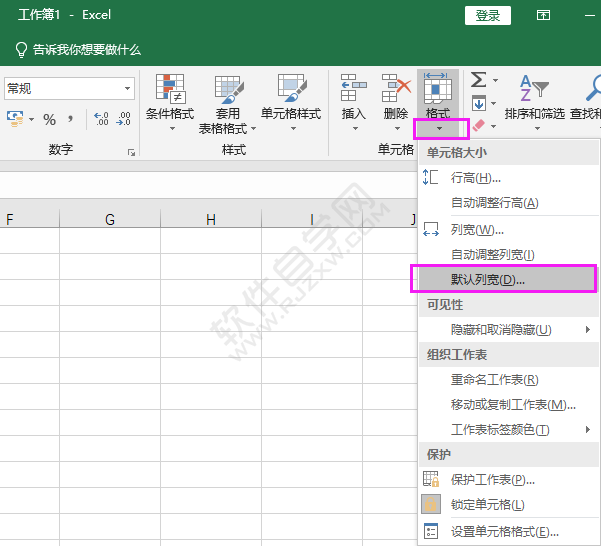601x546 pixels.
Task: Expand accounting format dropdown arrow
Action: (31, 120)
